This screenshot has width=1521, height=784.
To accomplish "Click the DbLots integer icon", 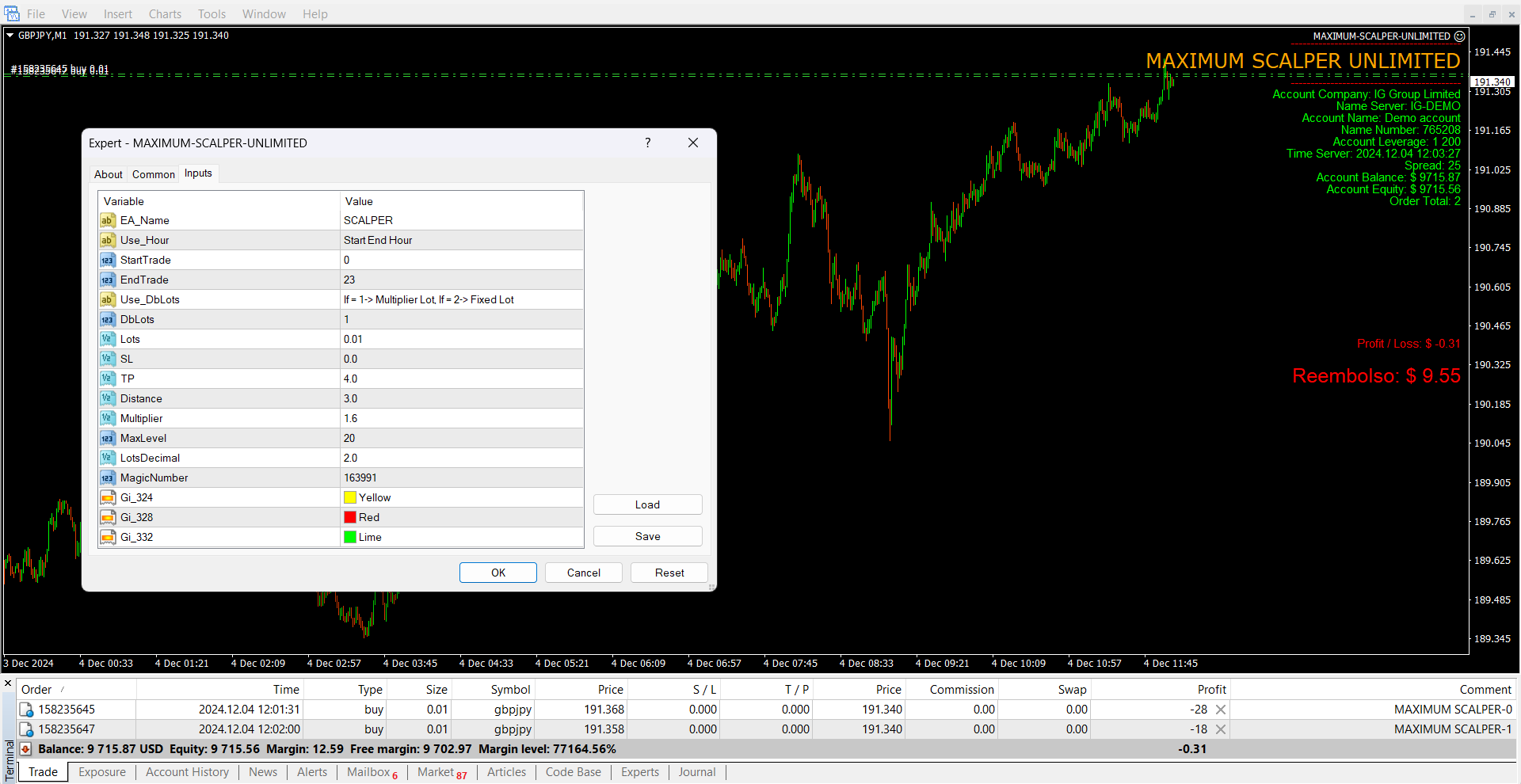I will point(108,319).
